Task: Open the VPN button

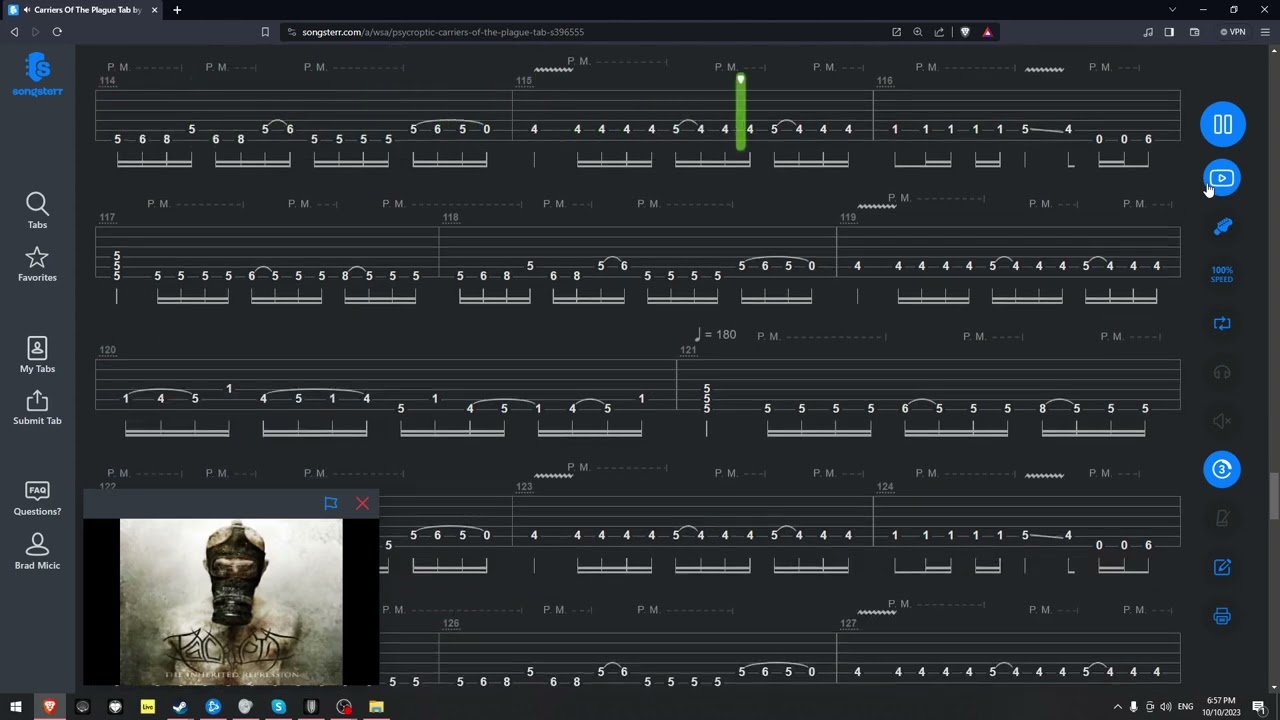Action: (x=1232, y=32)
